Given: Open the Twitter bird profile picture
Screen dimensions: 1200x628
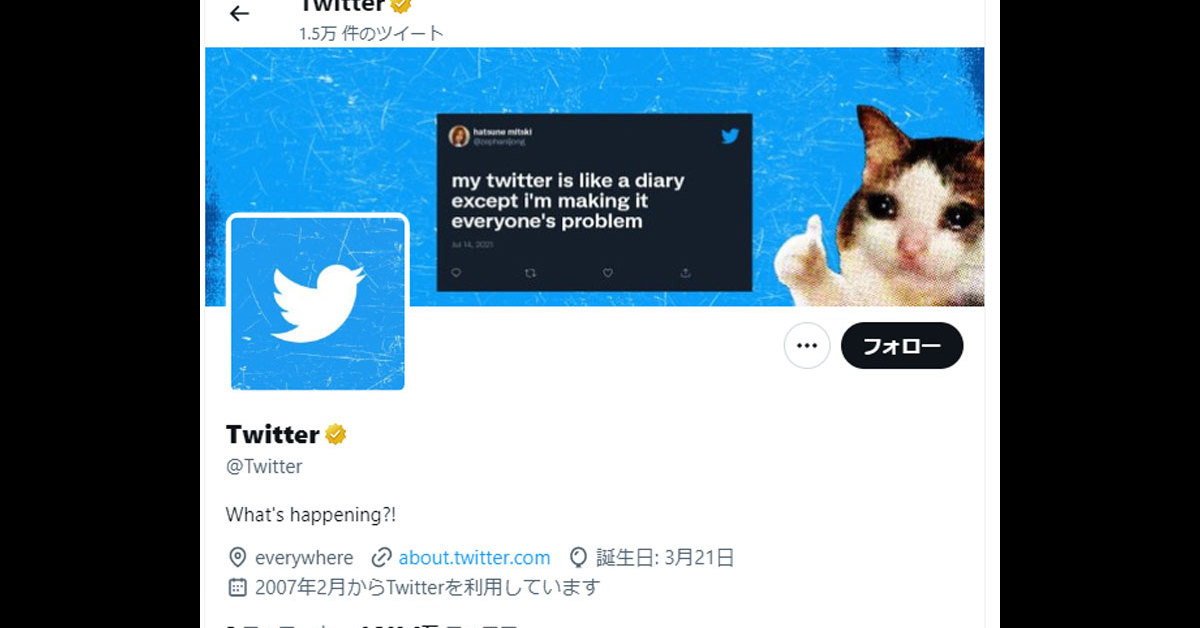Looking at the screenshot, I should point(318,303).
